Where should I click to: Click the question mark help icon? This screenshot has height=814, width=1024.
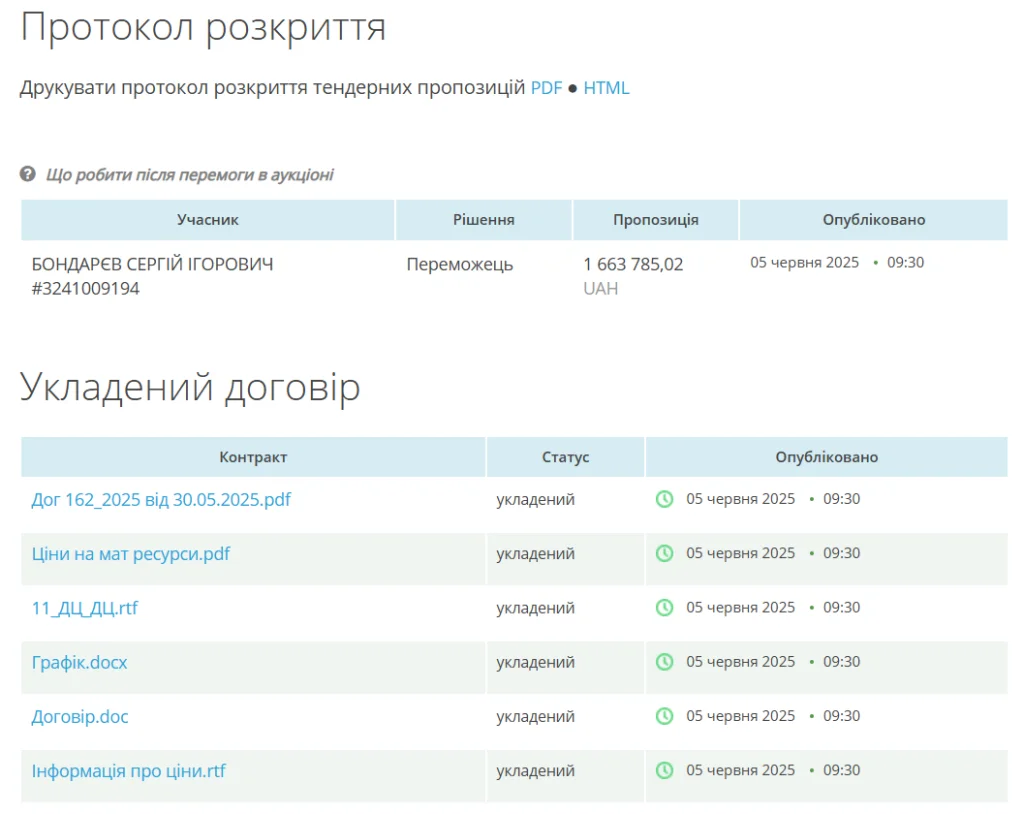coord(28,175)
